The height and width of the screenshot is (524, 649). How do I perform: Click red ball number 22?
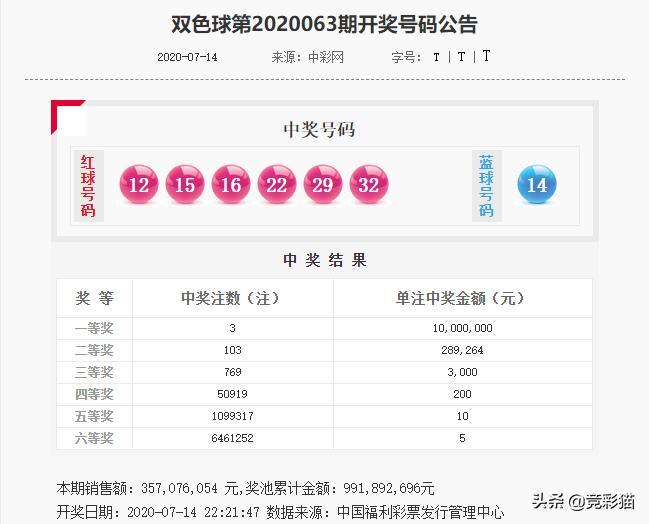tap(276, 184)
